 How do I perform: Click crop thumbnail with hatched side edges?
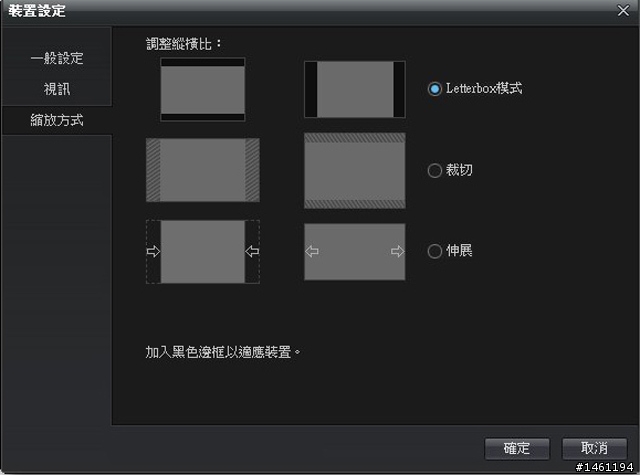(x=203, y=170)
